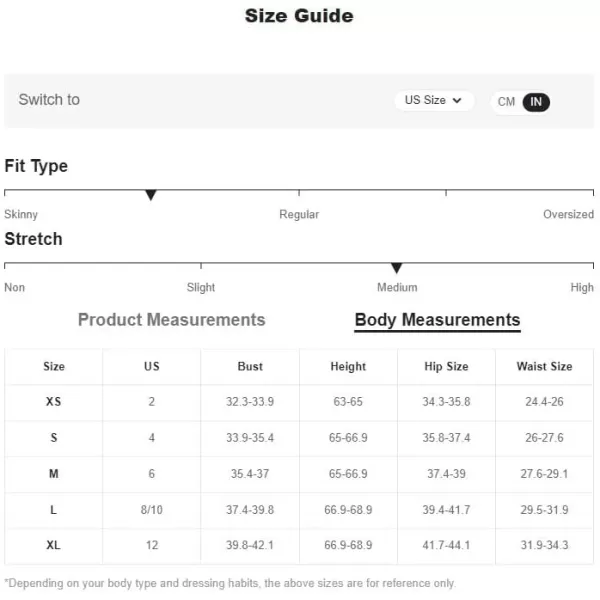Screen dimensions: 600x600
Task: Click the High stretch label
Action: 582,287
